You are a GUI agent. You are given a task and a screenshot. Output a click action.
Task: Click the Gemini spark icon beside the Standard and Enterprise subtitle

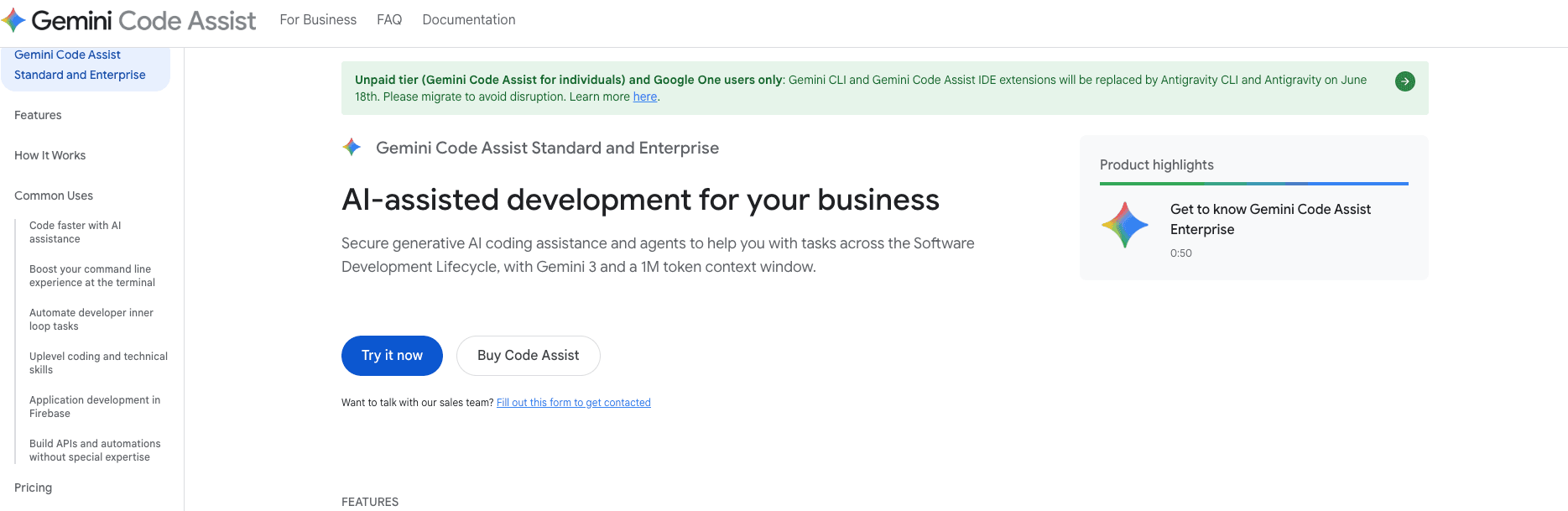[352, 148]
